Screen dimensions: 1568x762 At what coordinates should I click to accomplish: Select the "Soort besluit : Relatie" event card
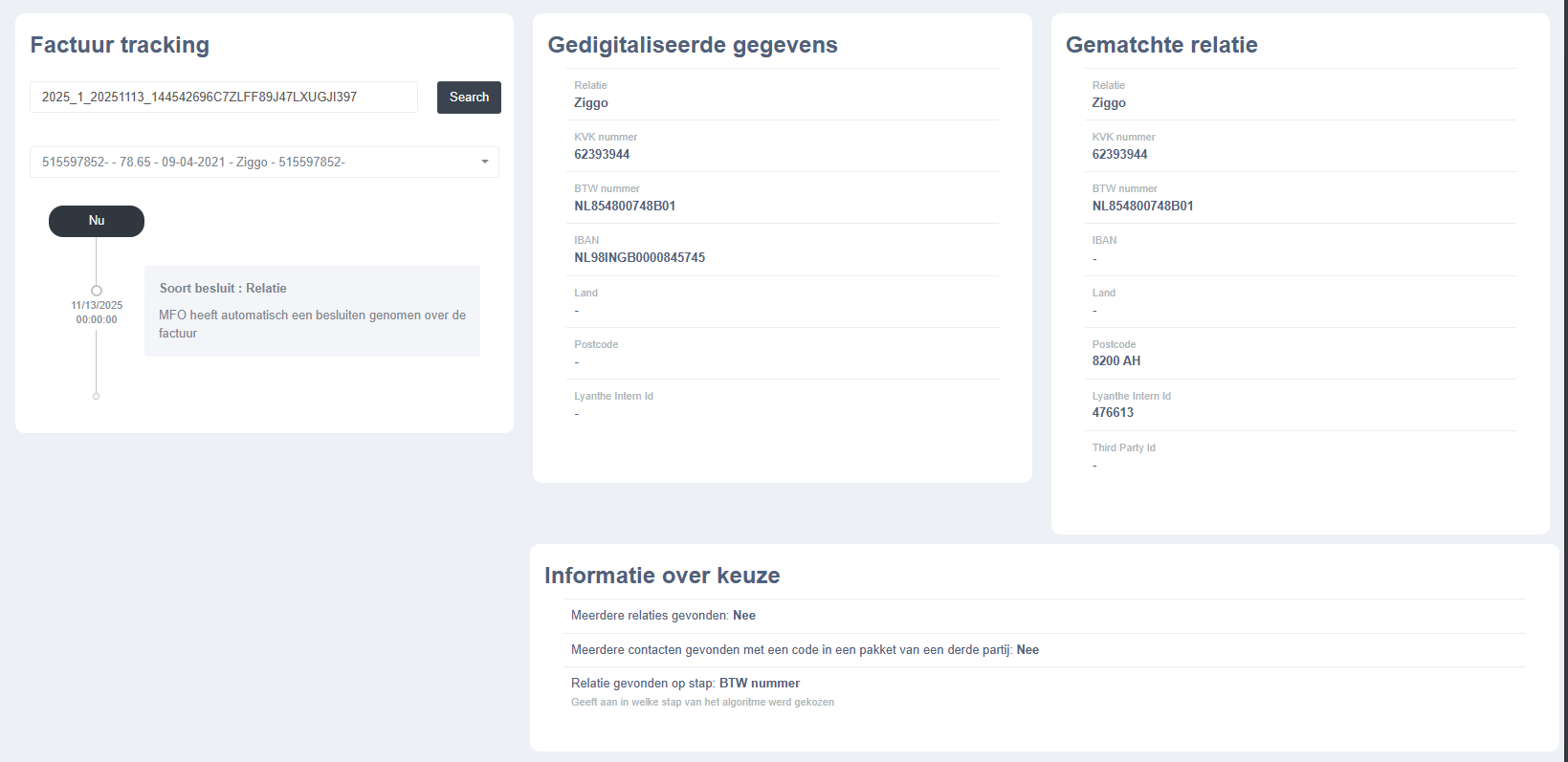[x=312, y=311]
